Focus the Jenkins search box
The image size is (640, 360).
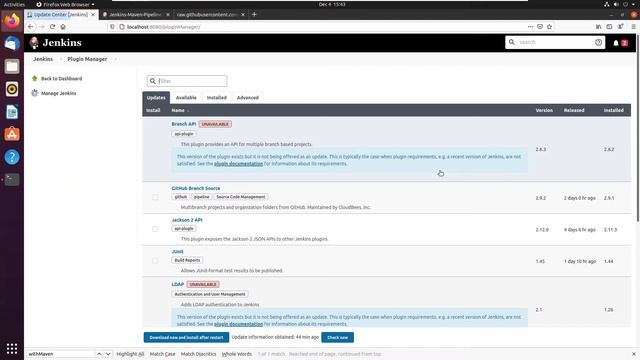click(555, 42)
